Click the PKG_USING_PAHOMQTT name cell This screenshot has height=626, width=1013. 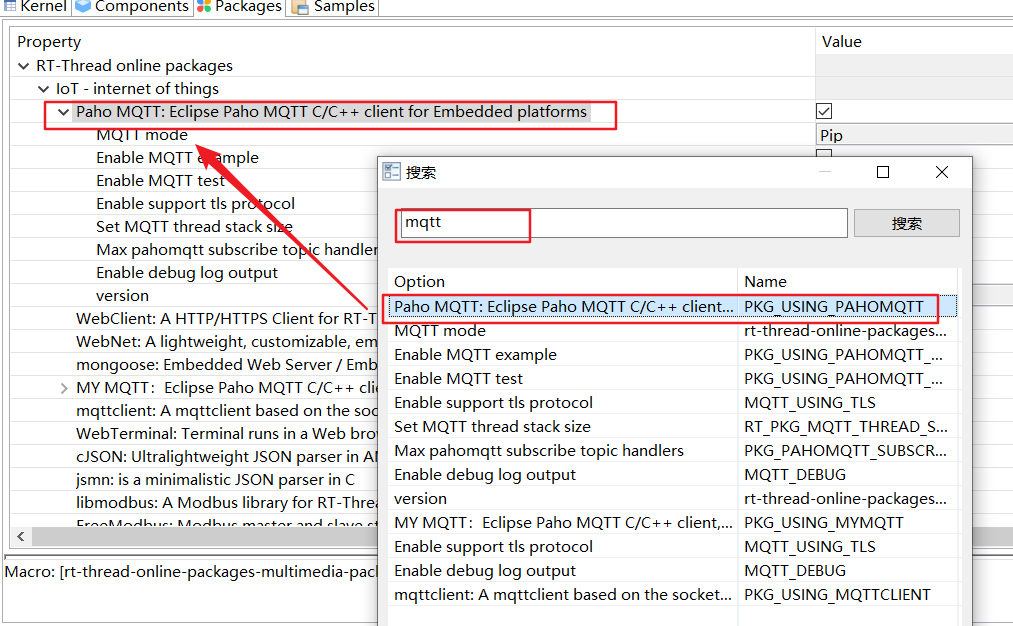pos(834,307)
